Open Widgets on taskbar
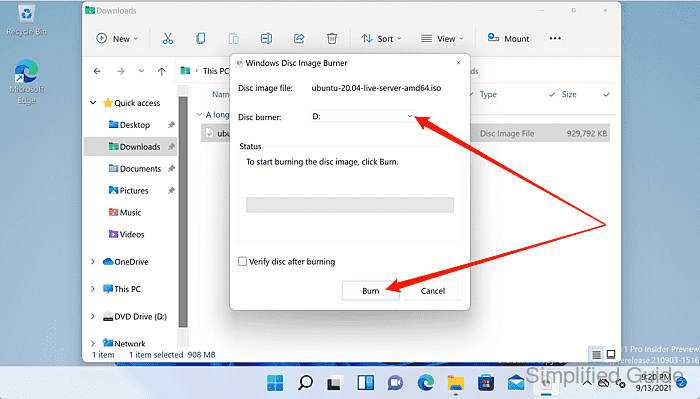Viewport: 700px width, 399px height. [x=365, y=383]
